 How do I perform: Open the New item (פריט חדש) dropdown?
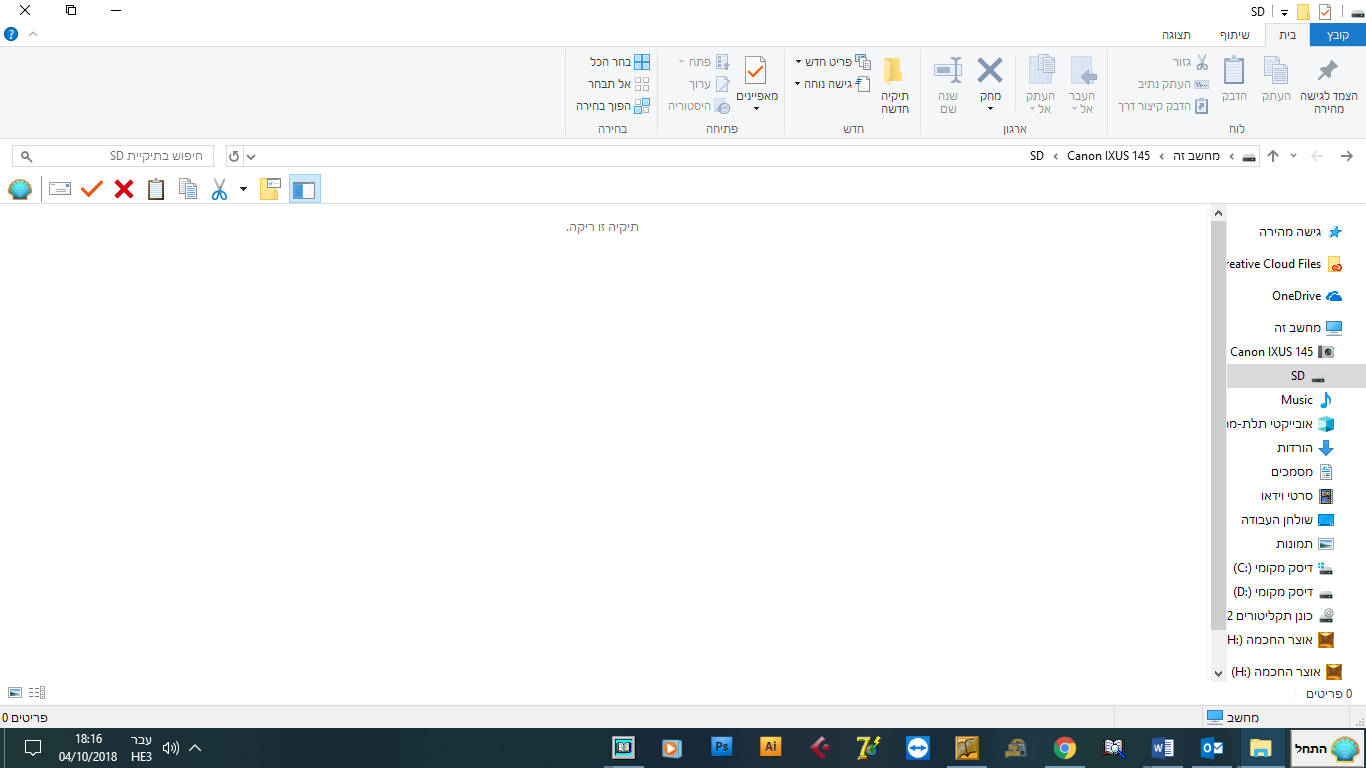(x=833, y=62)
